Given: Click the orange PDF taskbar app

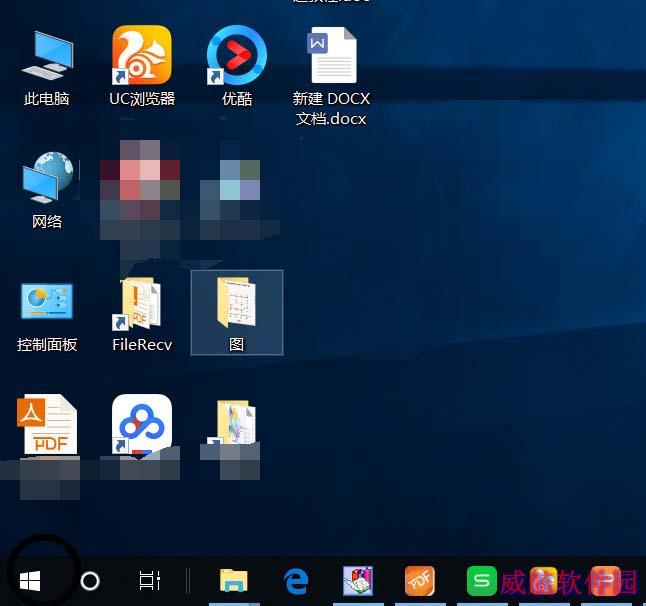Looking at the screenshot, I should click(419, 581).
